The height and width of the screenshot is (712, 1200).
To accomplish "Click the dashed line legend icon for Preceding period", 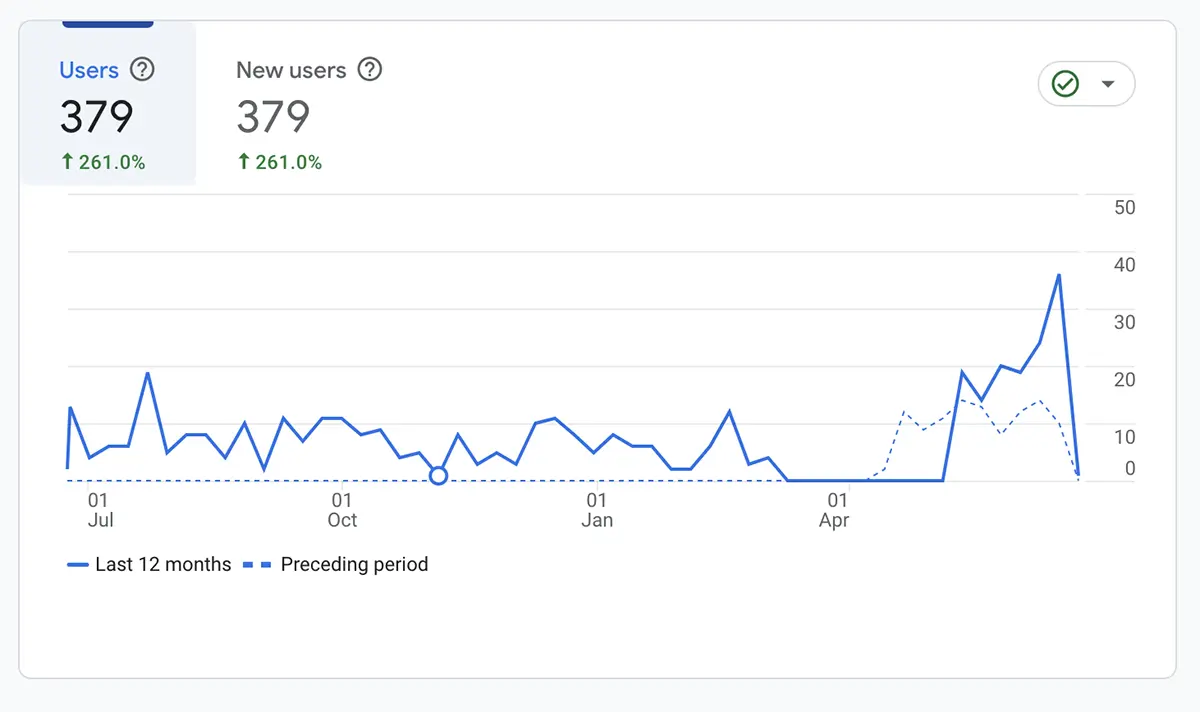I will (x=258, y=564).
